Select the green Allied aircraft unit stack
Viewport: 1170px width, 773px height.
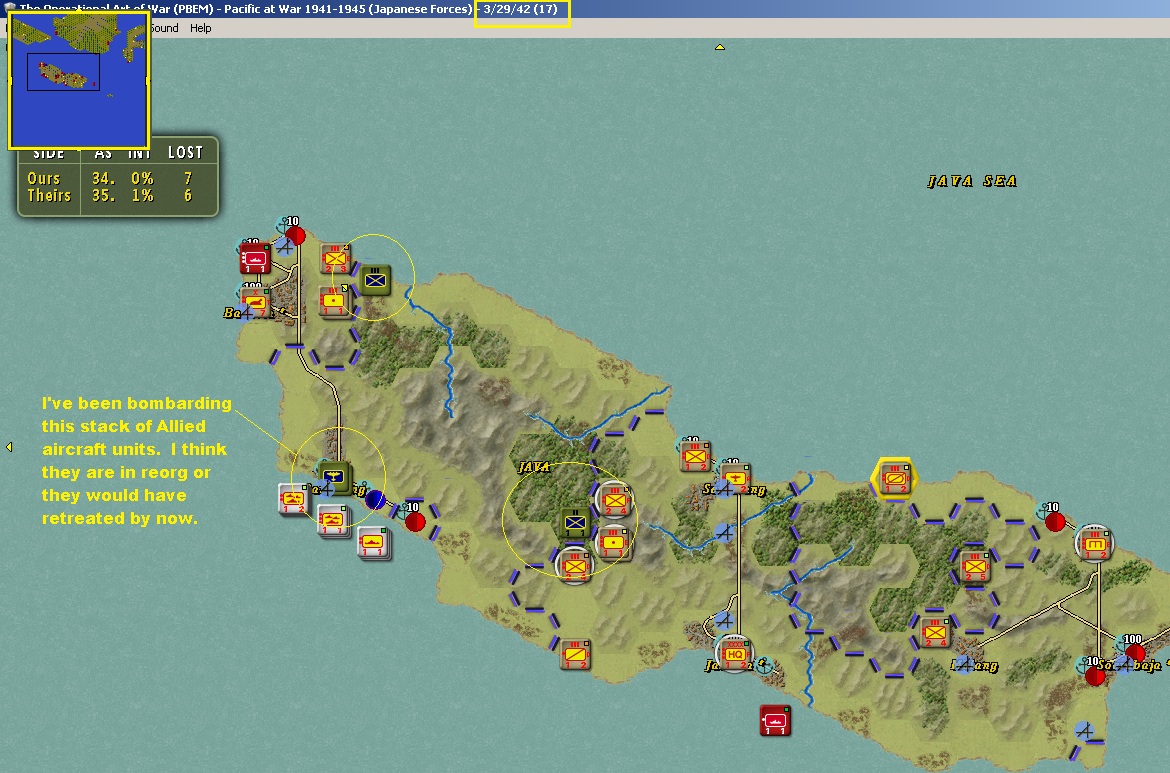click(x=334, y=476)
